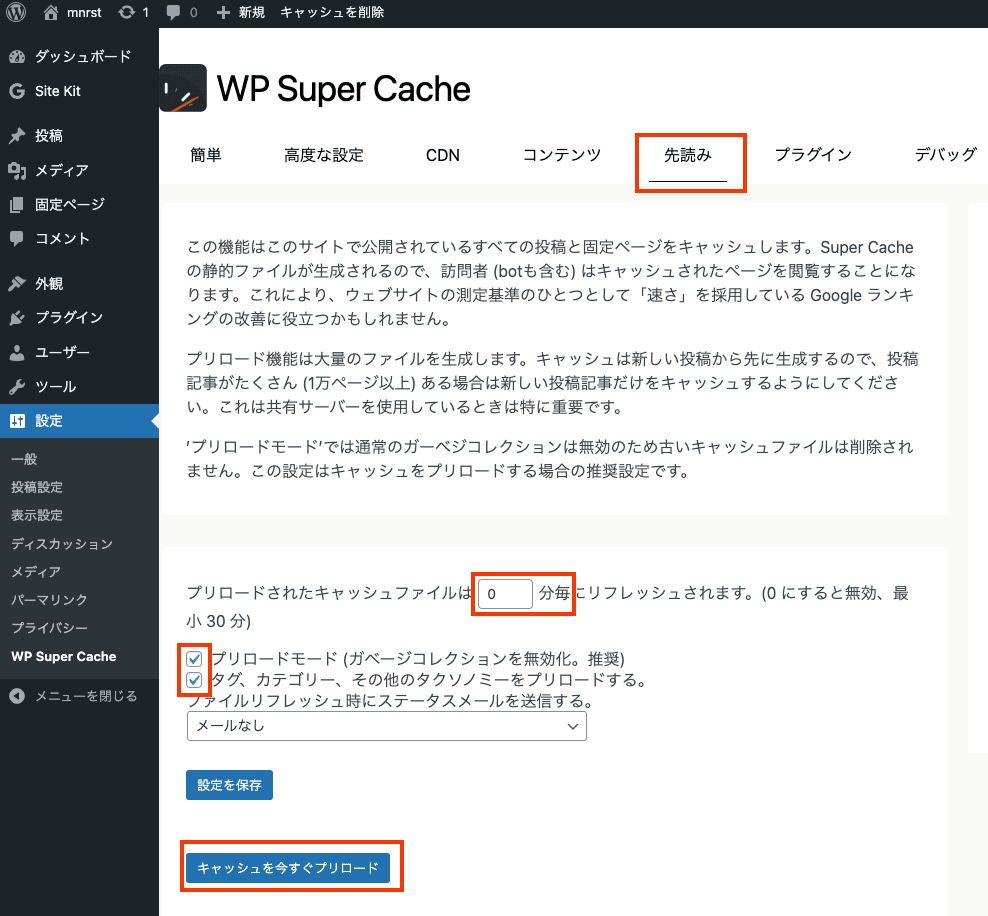
Task: Click in the refresh minutes input field
Action: (505, 593)
